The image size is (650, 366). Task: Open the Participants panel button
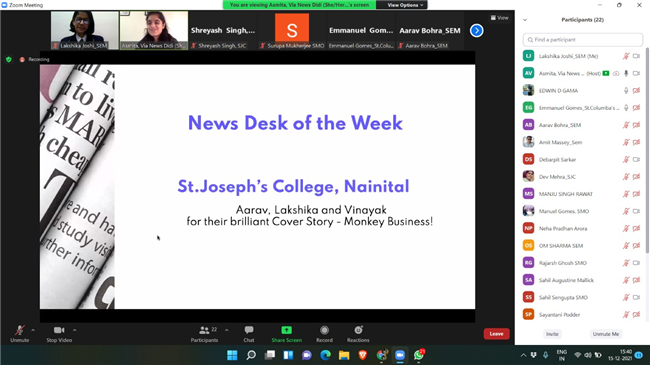tap(204, 333)
